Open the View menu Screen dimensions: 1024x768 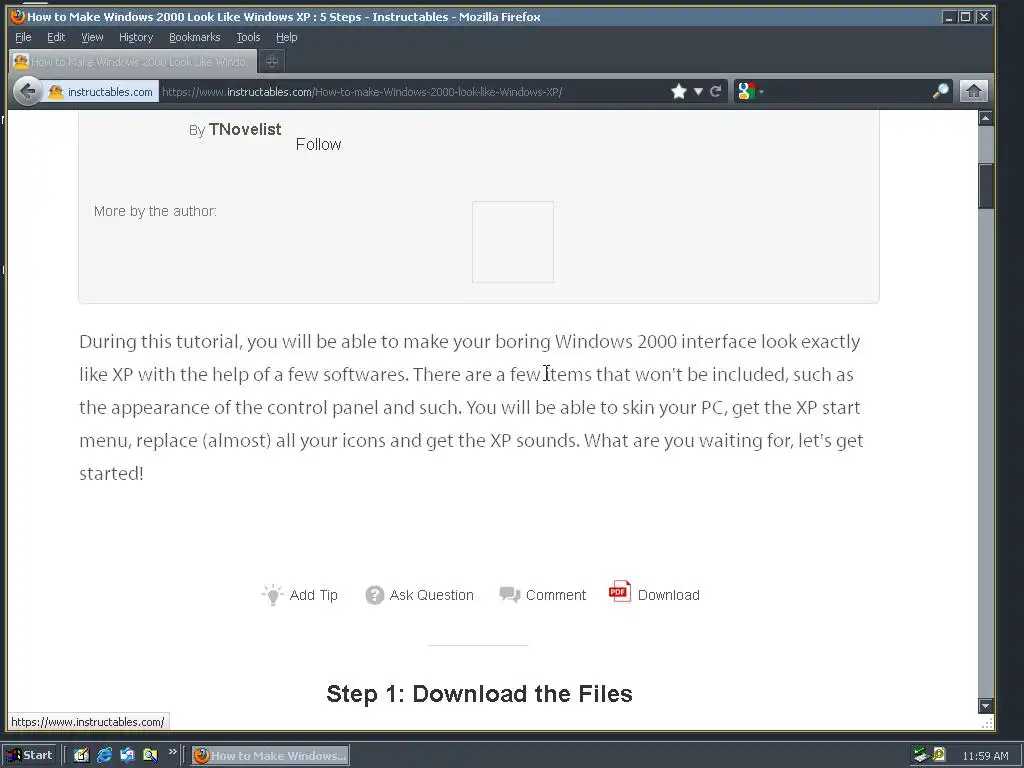[x=92, y=37]
